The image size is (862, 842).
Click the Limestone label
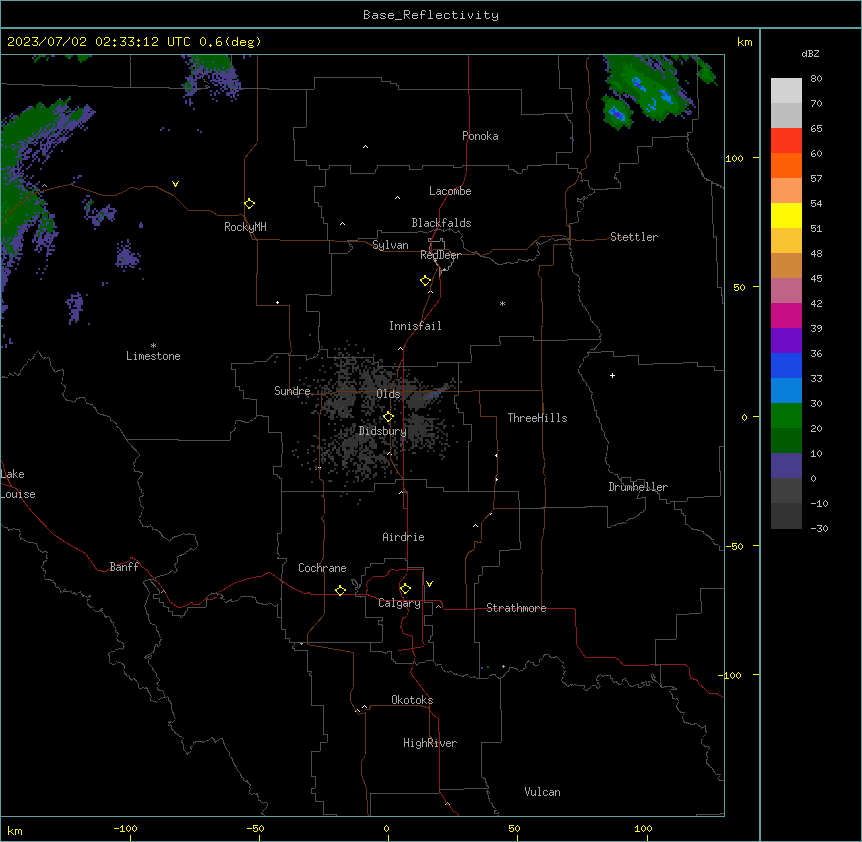153,356
